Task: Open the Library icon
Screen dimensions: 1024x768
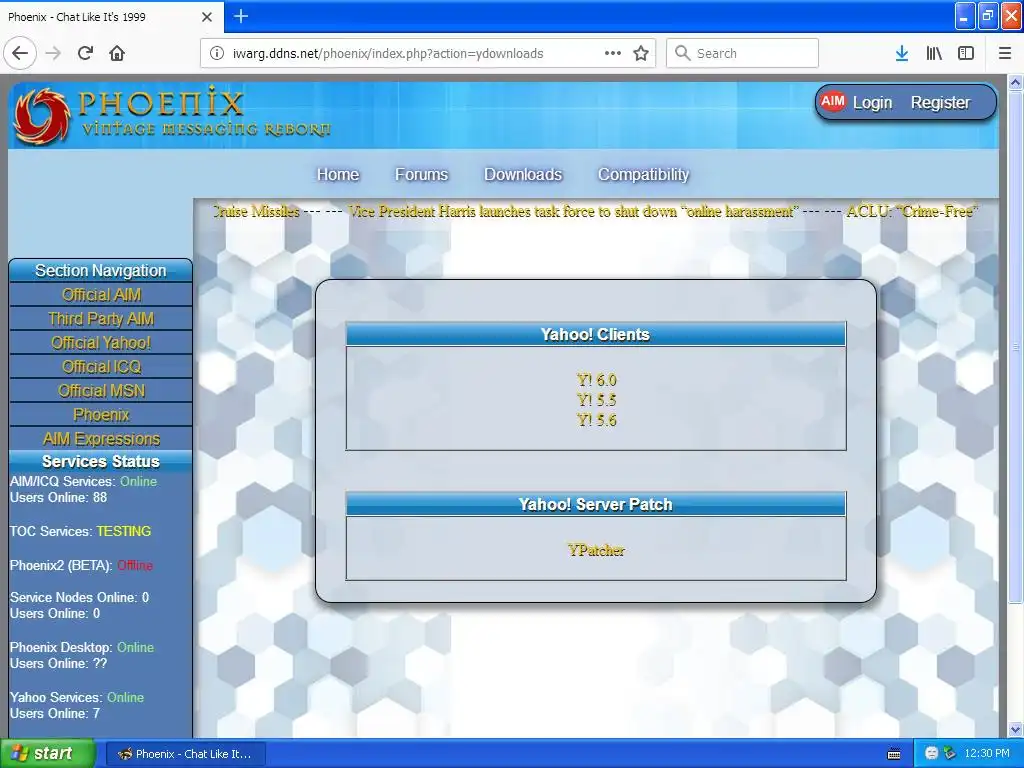Action: (x=934, y=53)
